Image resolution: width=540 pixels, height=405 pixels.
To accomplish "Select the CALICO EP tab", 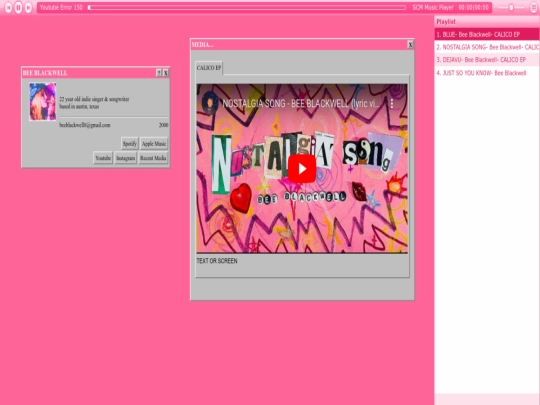I will (x=209, y=68).
